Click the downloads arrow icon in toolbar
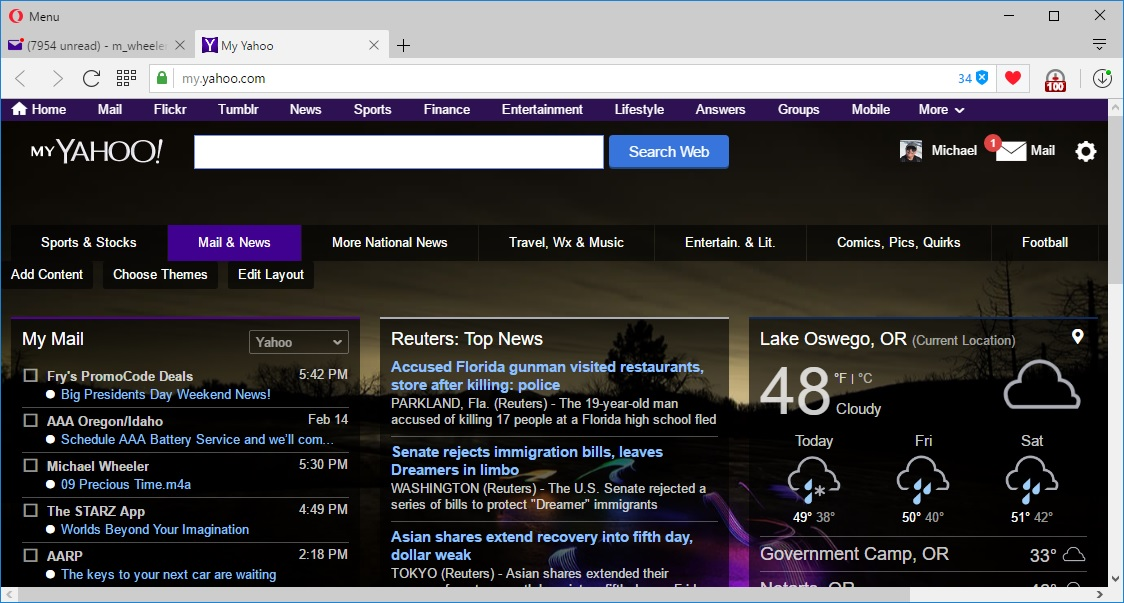 click(1102, 78)
